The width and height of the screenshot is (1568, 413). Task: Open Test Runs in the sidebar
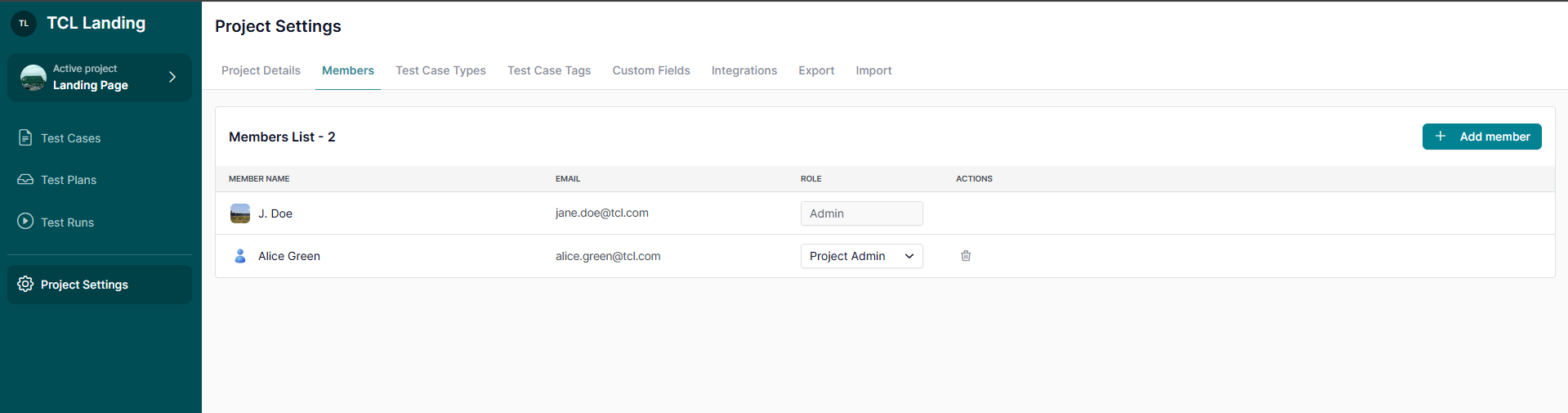[x=100, y=222]
